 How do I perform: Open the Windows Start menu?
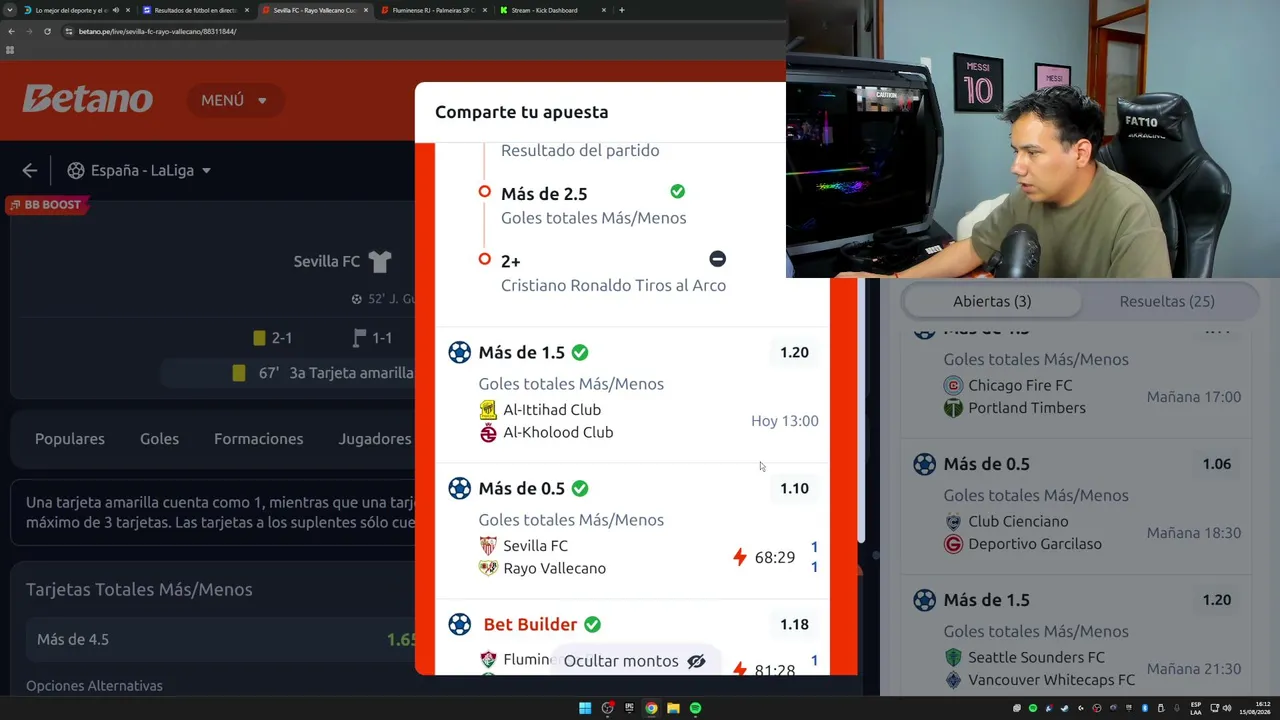585,709
